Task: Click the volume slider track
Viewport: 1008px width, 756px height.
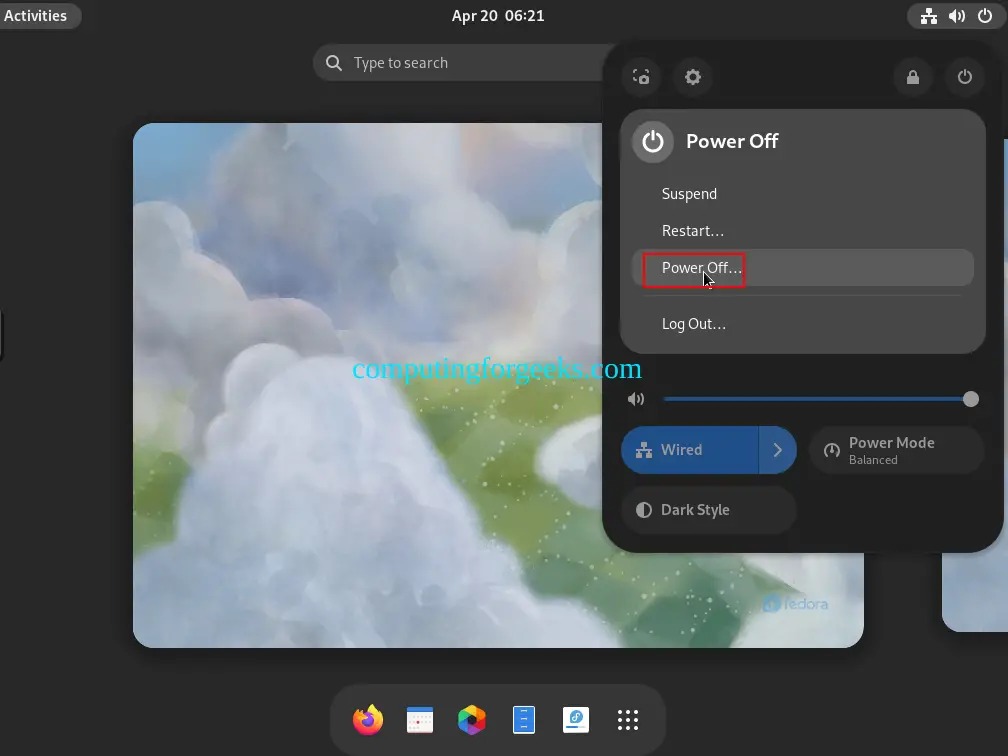Action: (x=816, y=399)
